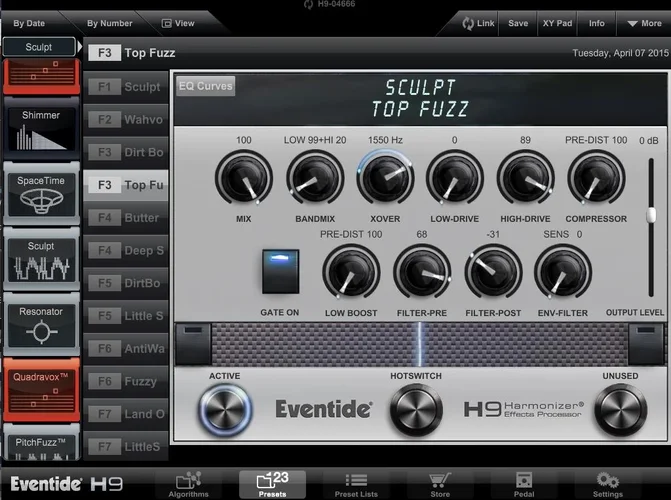Click the HIGH-DRIVE knob
The width and height of the screenshot is (671, 500).
point(526,178)
